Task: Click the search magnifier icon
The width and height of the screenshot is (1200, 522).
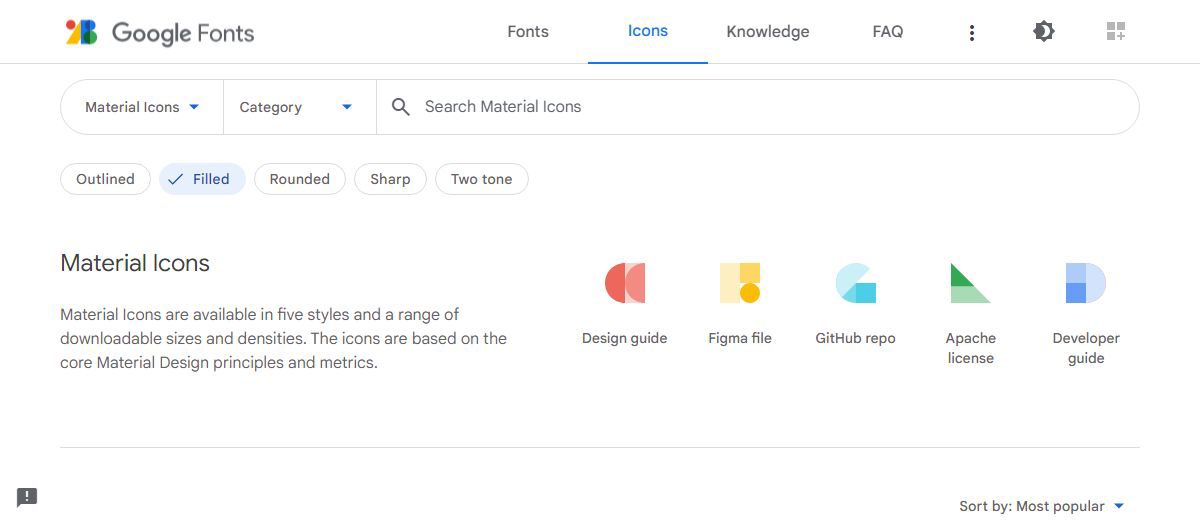Action: pos(401,107)
